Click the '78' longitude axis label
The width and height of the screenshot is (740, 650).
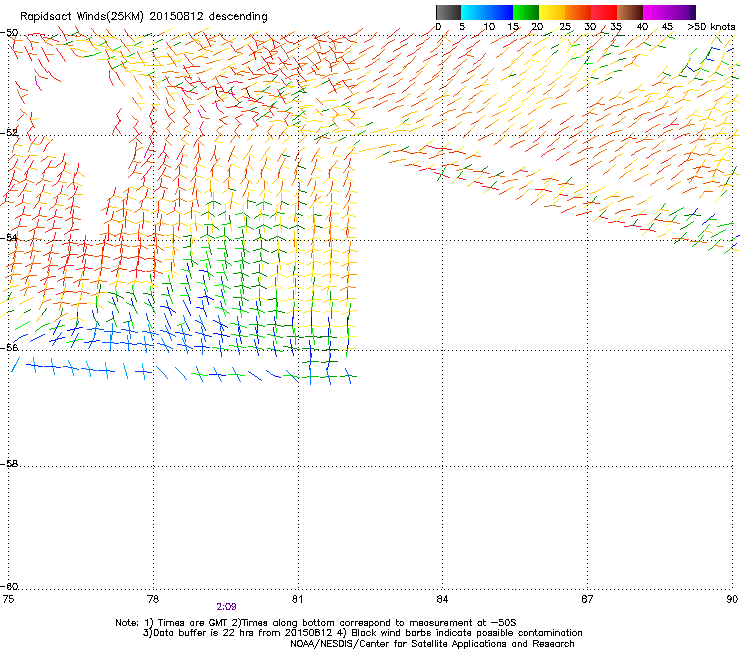pyautogui.click(x=153, y=599)
